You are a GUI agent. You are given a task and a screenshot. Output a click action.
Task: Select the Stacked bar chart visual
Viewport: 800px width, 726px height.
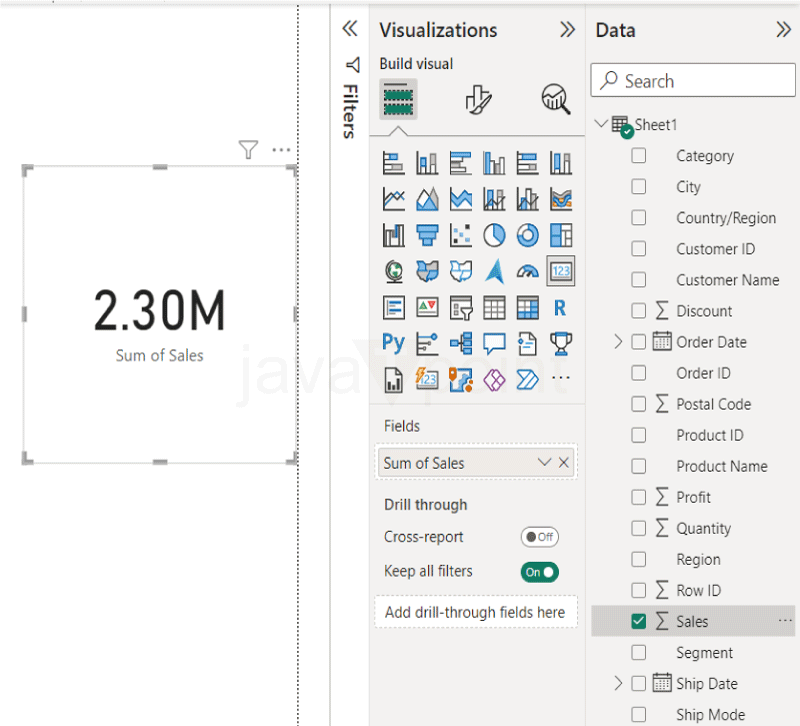click(x=393, y=164)
